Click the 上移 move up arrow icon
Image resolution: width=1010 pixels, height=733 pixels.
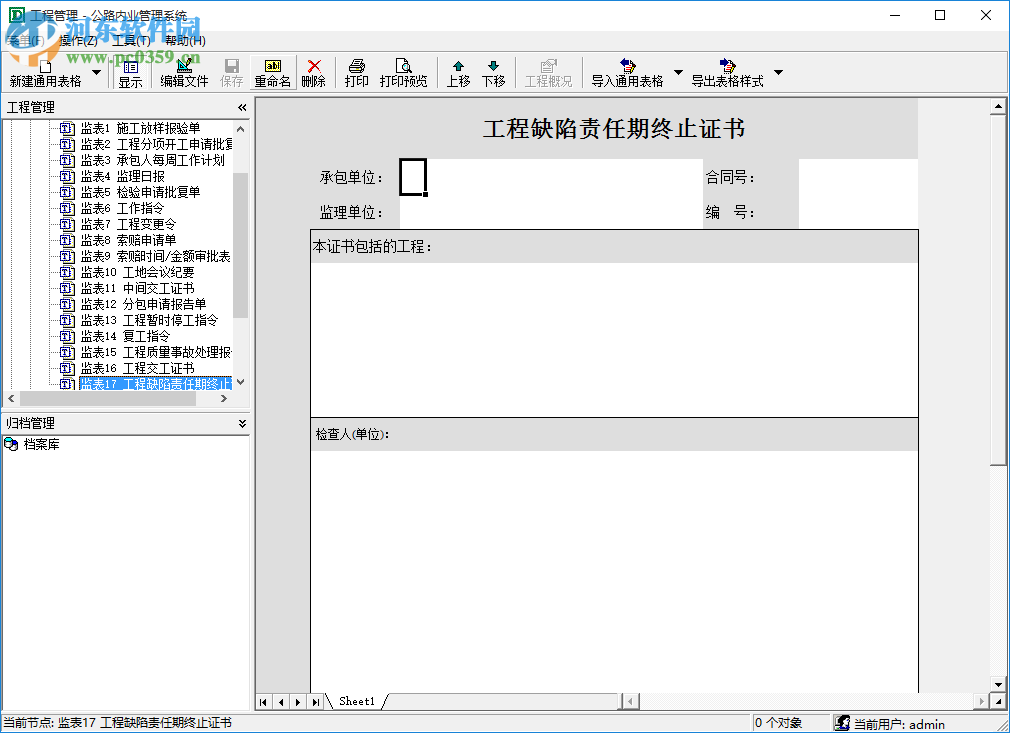point(457,72)
